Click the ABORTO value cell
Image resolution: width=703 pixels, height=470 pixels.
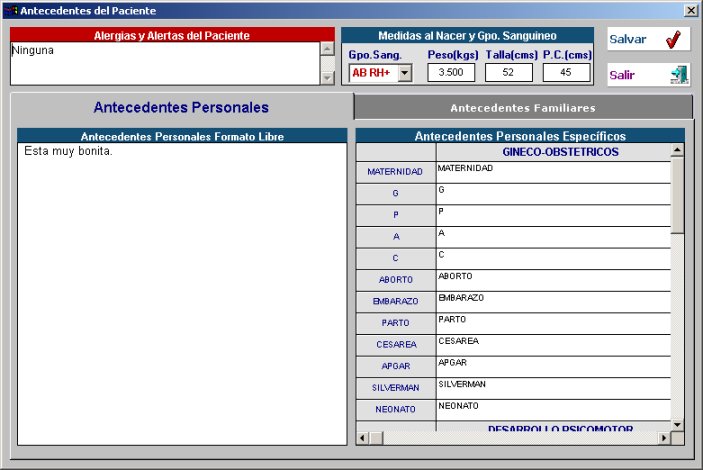pos(554,280)
